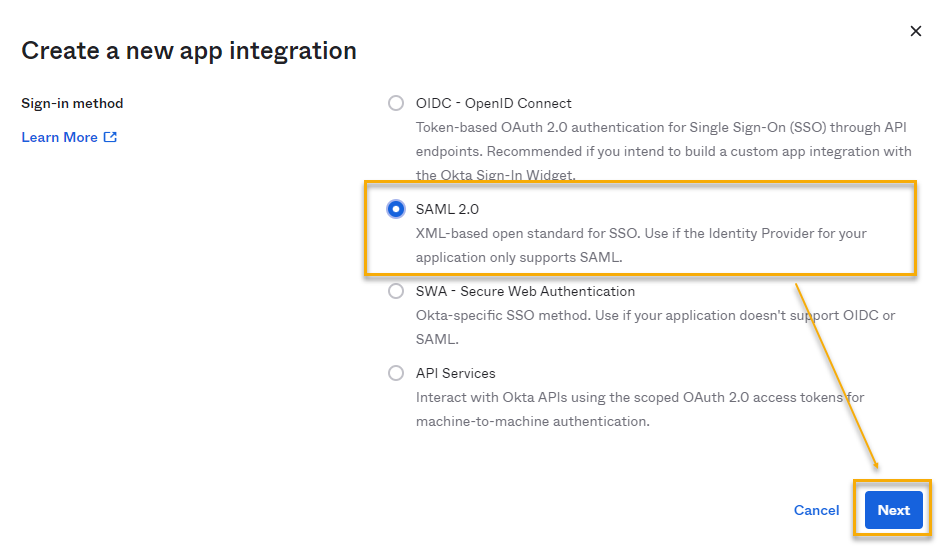Click the Create a new app integration heading

pos(189,50)
